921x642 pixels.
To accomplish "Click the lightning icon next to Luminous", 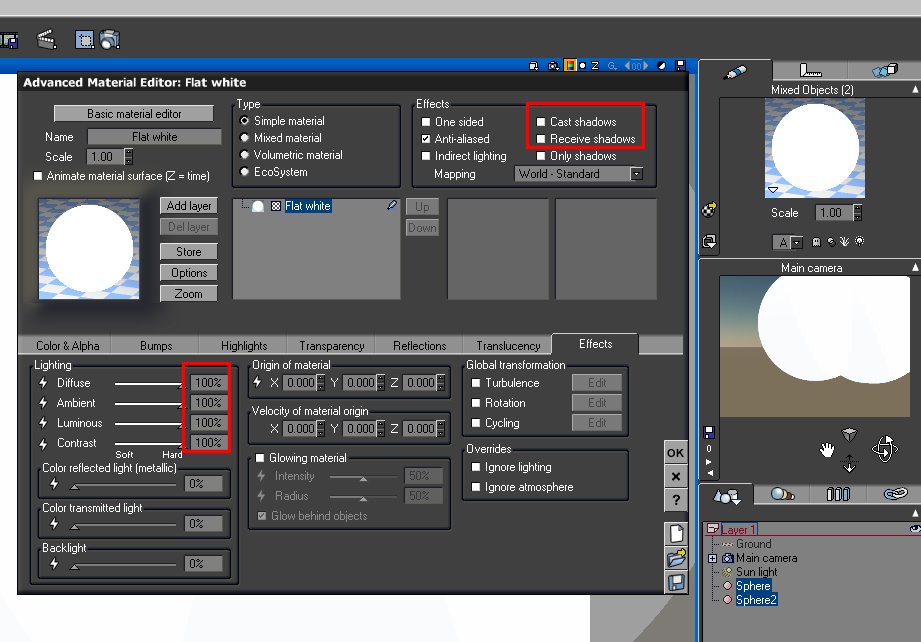I will pos(43,423).
